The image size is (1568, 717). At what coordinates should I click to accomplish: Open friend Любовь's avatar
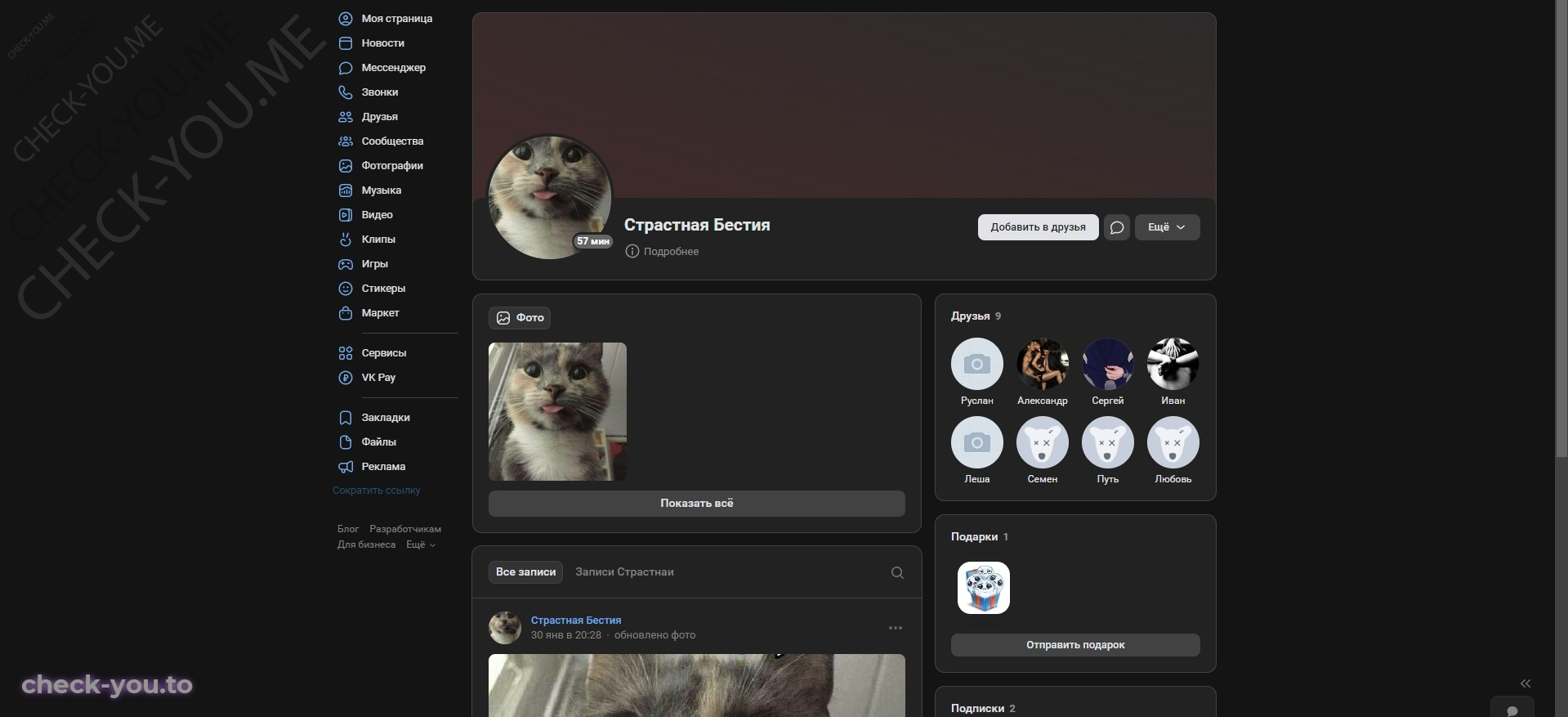[x=1173, y=442]
